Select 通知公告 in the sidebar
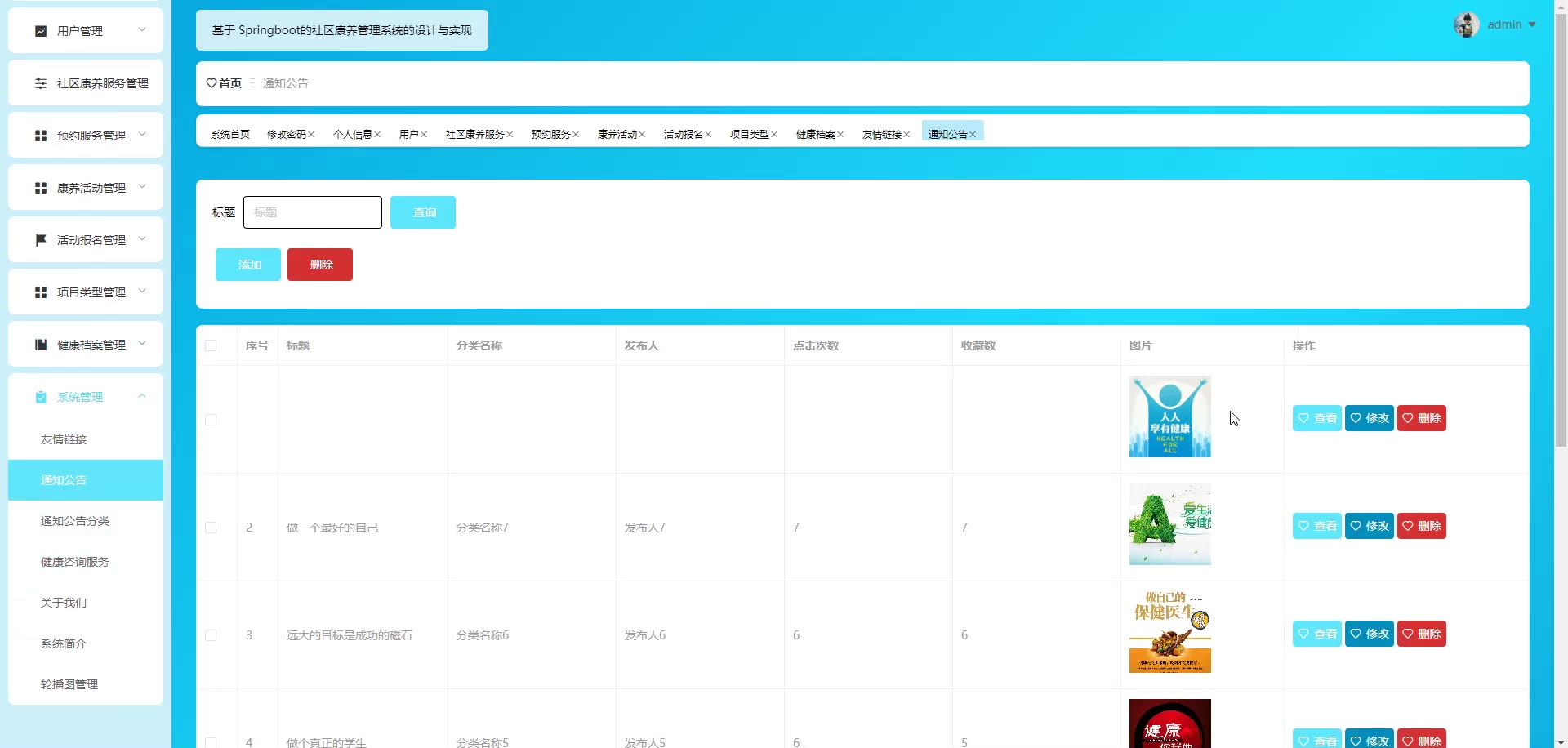Screen dimensions: 1568x748 click(86, 480)
